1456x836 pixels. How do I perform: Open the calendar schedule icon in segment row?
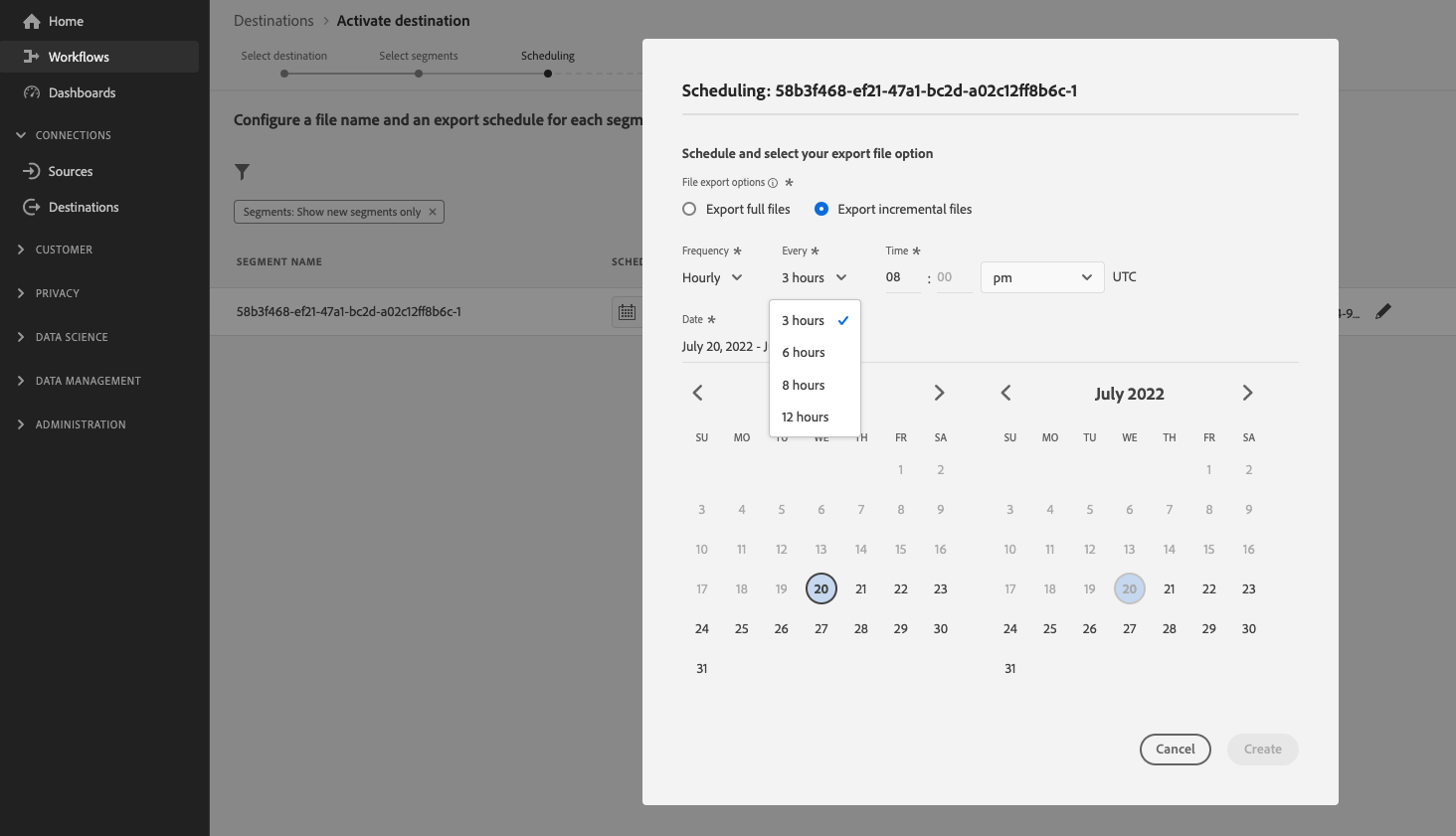[x=627, y=312]
